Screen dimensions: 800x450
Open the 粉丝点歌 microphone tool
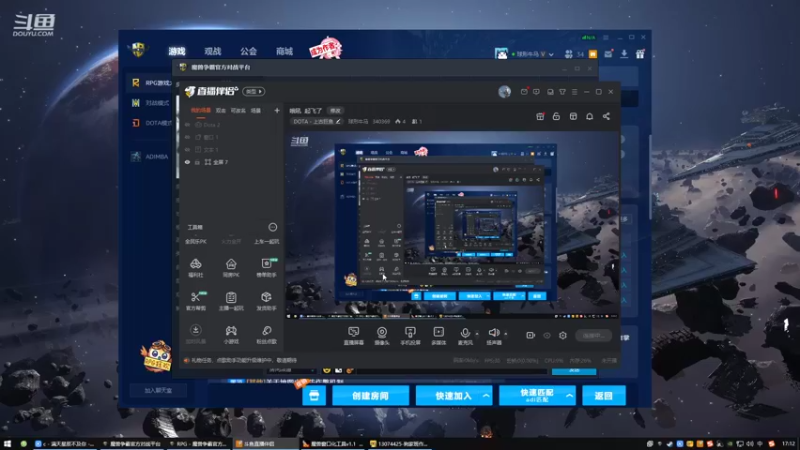tap(266, 334)
